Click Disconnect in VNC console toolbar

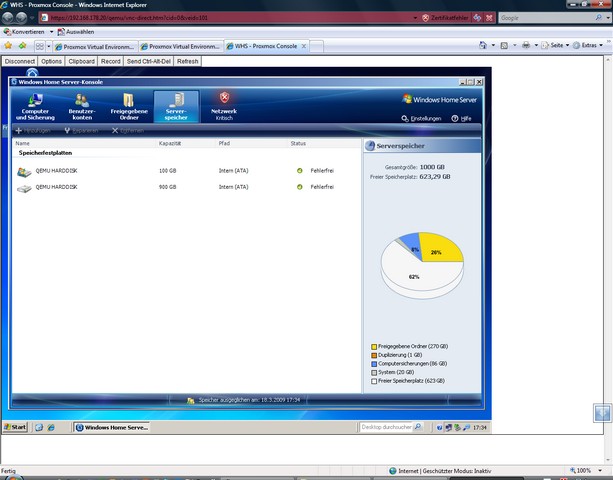tap(20, 61)
